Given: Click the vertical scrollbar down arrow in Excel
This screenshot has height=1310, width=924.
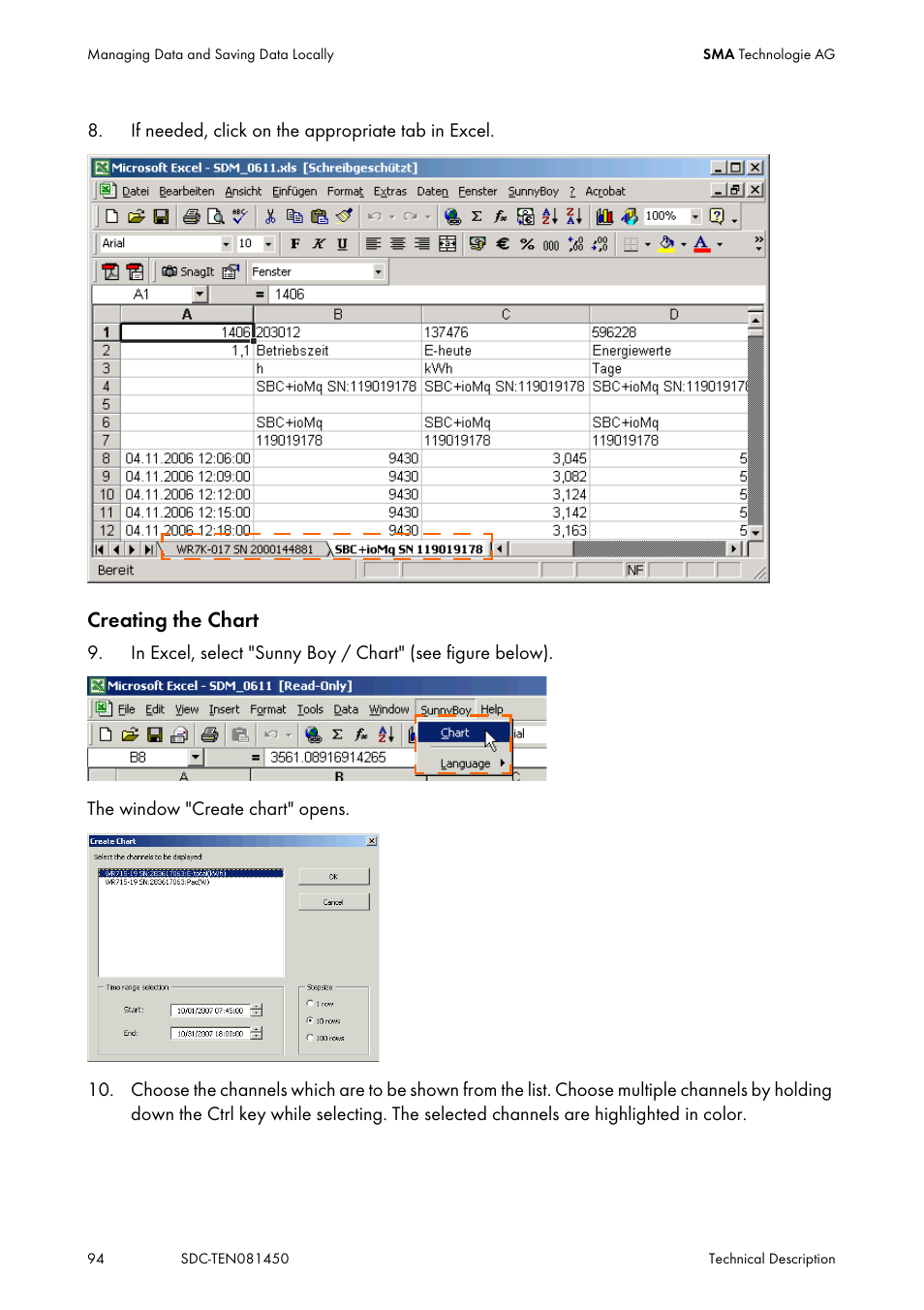Looking at the screenshot, I should pyautogui.click(x=755, y=533).
